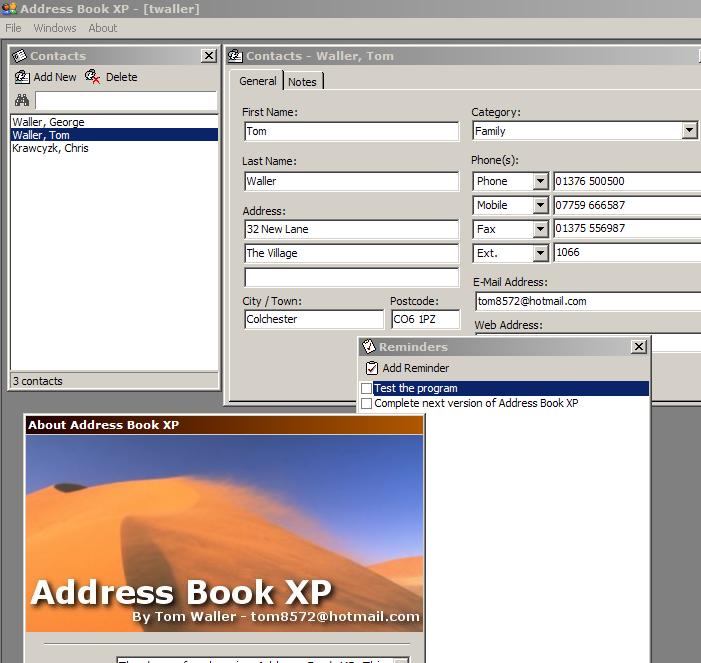Open the Category dropdown arrow

(689, 131)
